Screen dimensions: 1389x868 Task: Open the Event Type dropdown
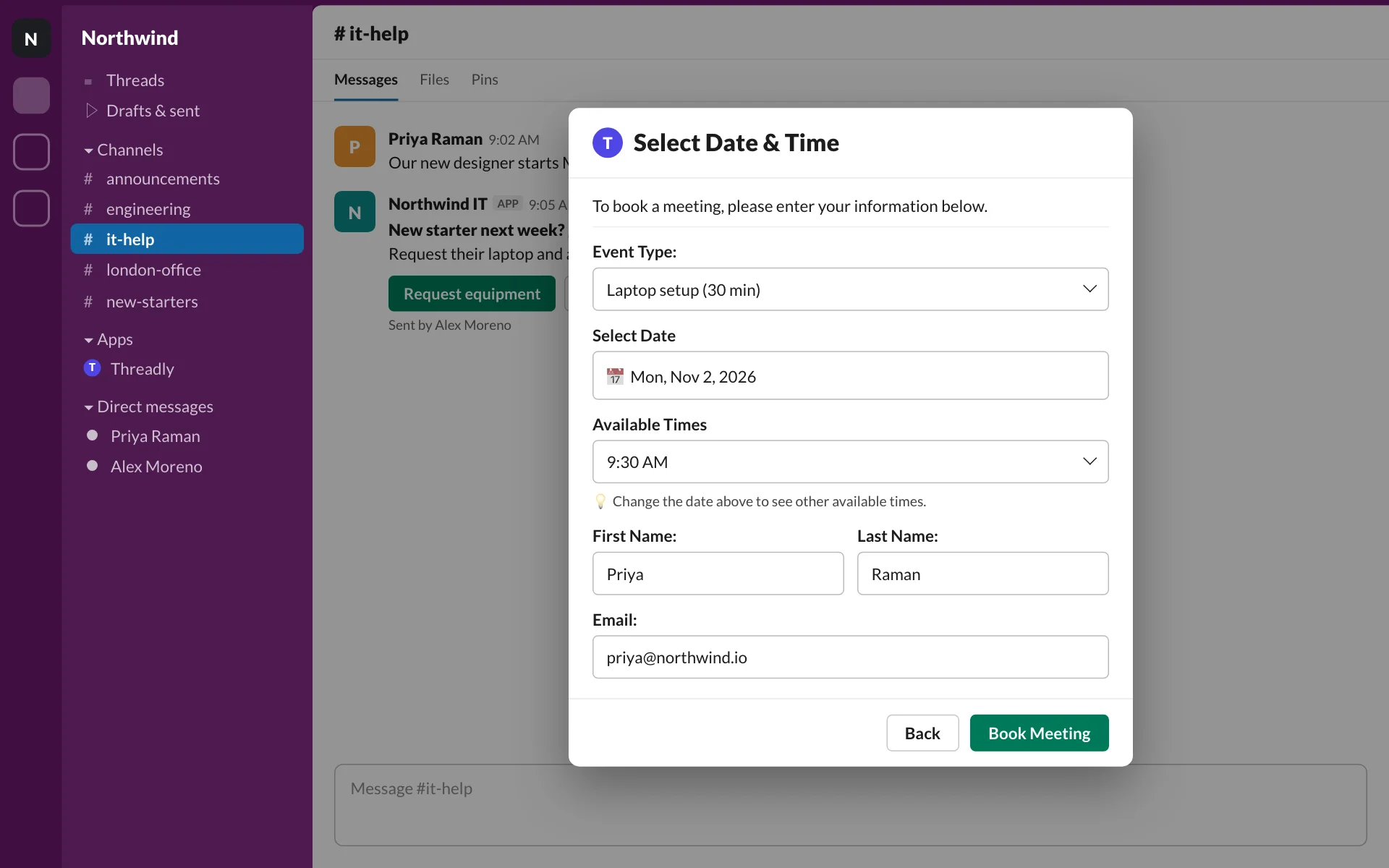pyautogui.click(x=850, y=289)
